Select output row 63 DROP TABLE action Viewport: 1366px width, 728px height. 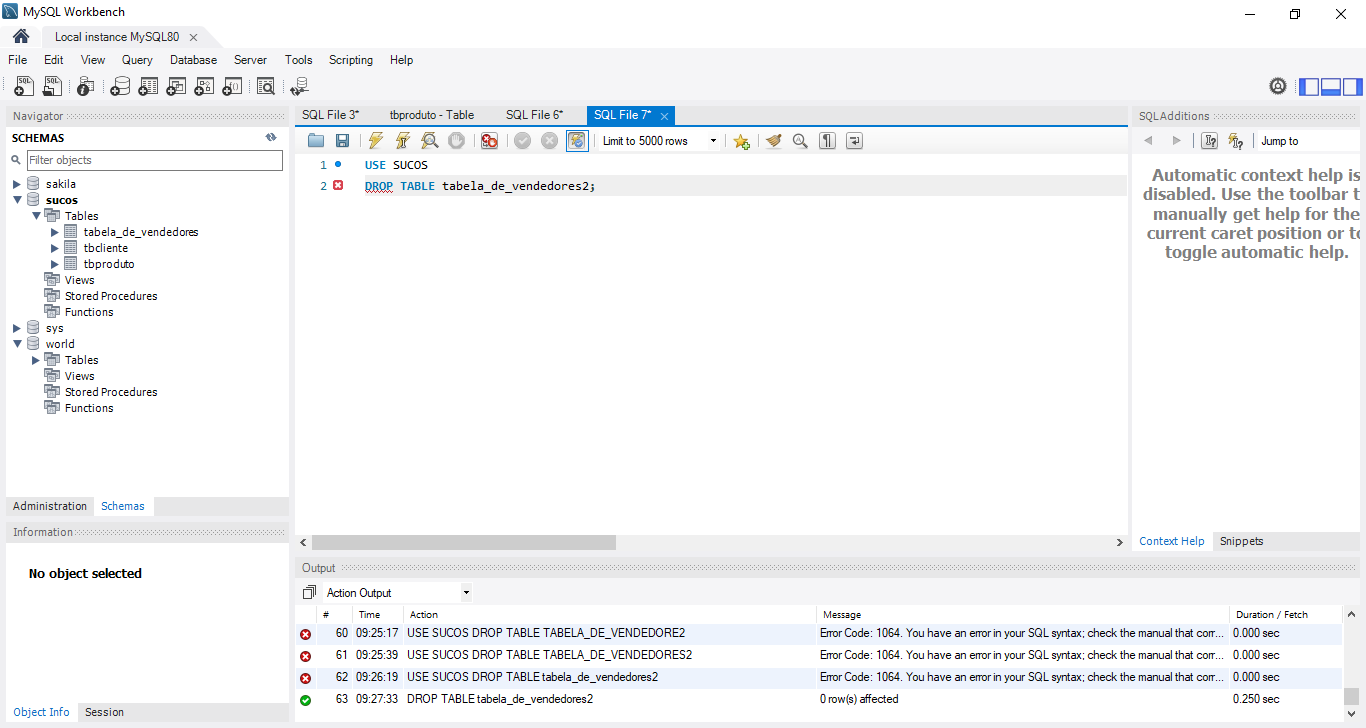click(819, 699)
